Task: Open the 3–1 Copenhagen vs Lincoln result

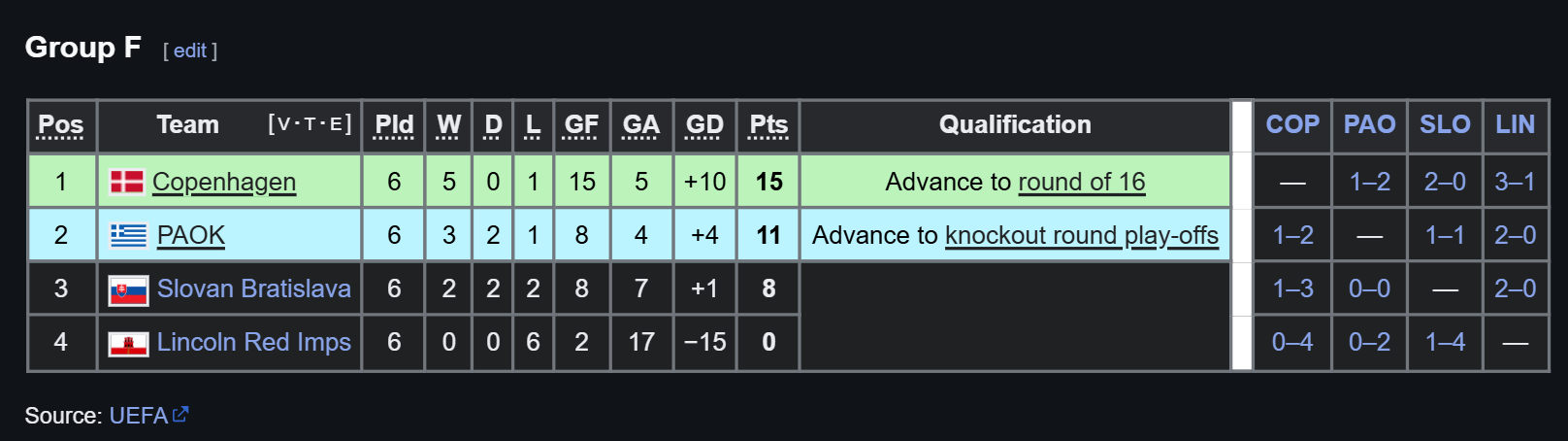Action: point(1515,182)
